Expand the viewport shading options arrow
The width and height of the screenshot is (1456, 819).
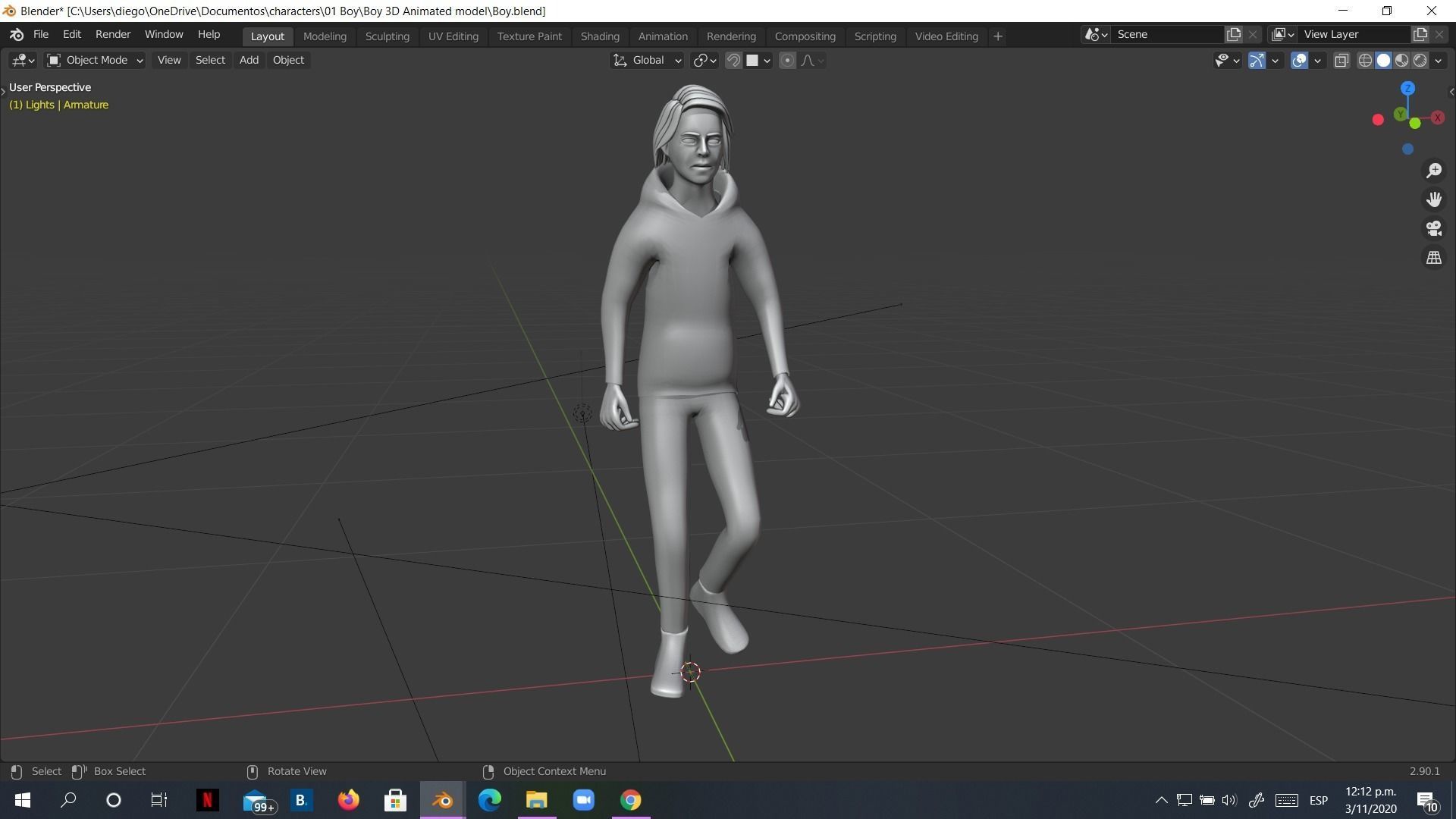coord(1439,61)
